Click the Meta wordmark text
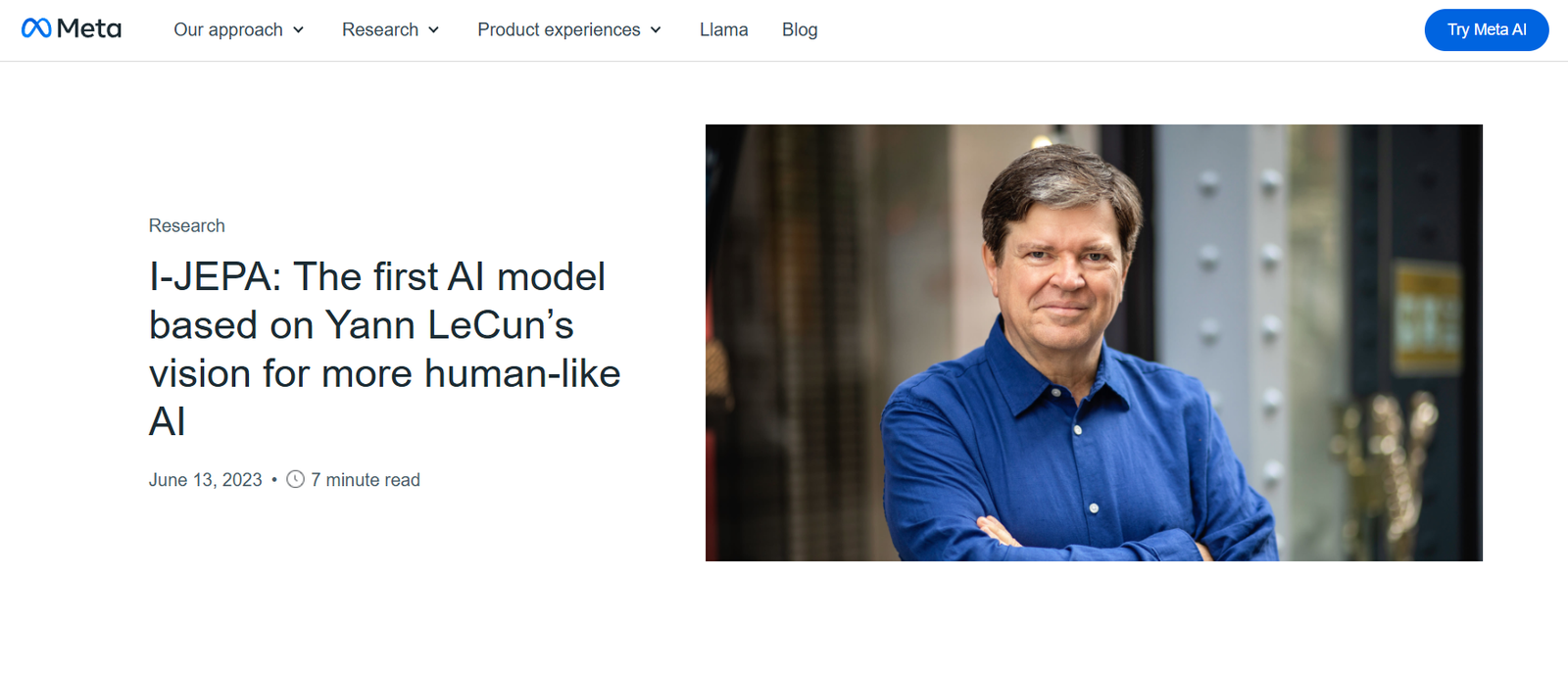The width and height of the screenshot is (1568, 676). (89, 28)
